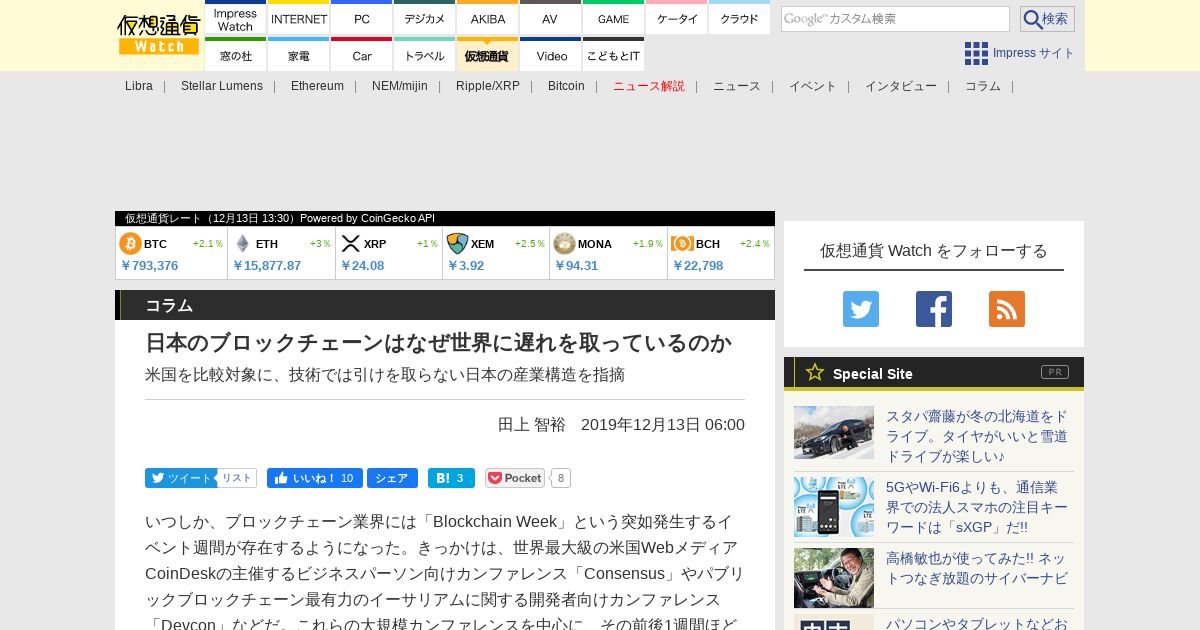Open Facebook follow icon in sidebar
This screenshot has height=630, width=1200.
click(934, 309)
